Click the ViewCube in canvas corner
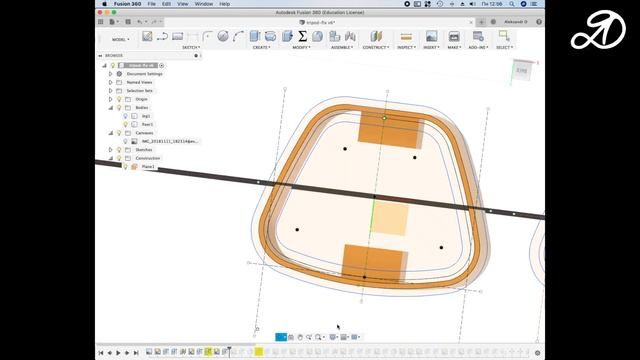 [x=522, y=71]
